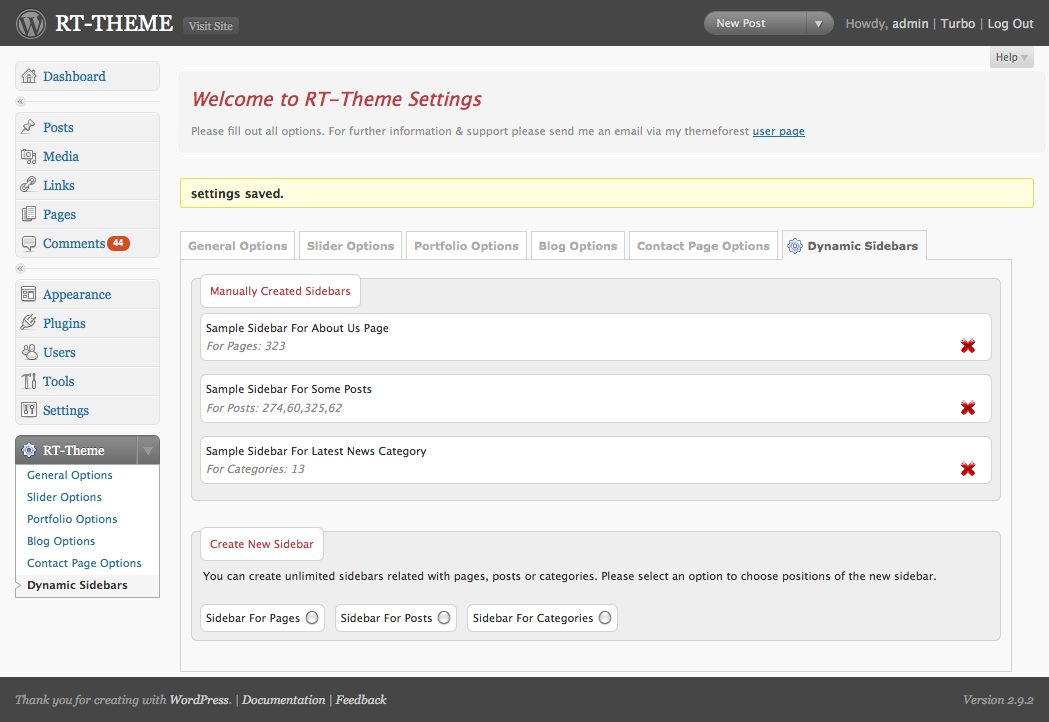Open Posts menu item
The height and width of the screenshot is (722, 1049).
coord(88,127)
